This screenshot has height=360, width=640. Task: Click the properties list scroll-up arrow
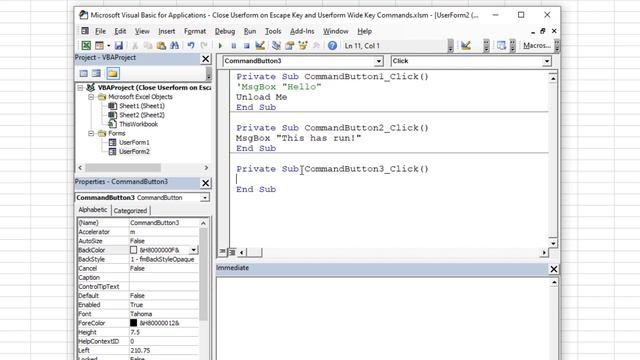(x=203, y=223)
